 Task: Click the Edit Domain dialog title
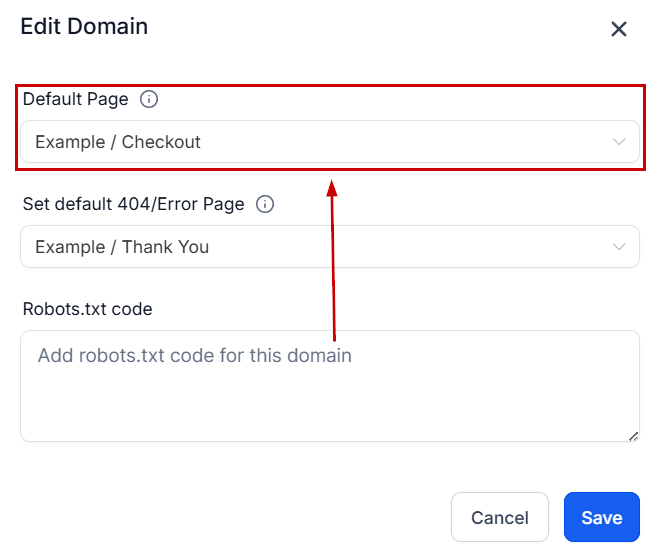[x=84, y=27]
